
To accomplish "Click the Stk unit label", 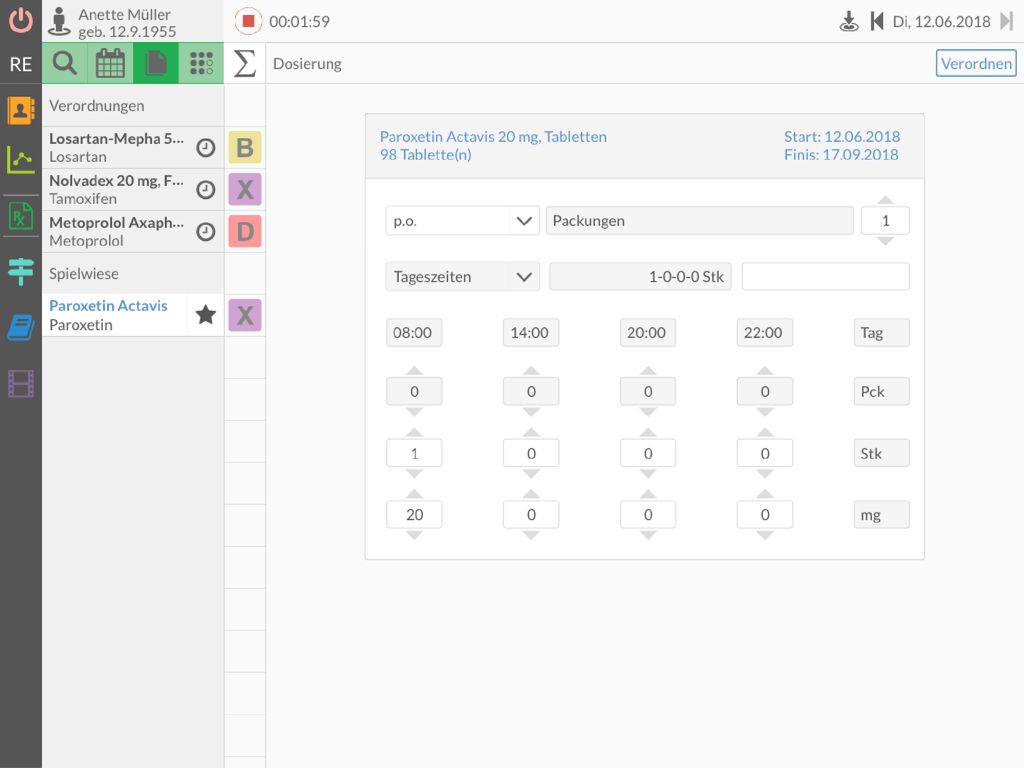I will (x=882, y=453).
